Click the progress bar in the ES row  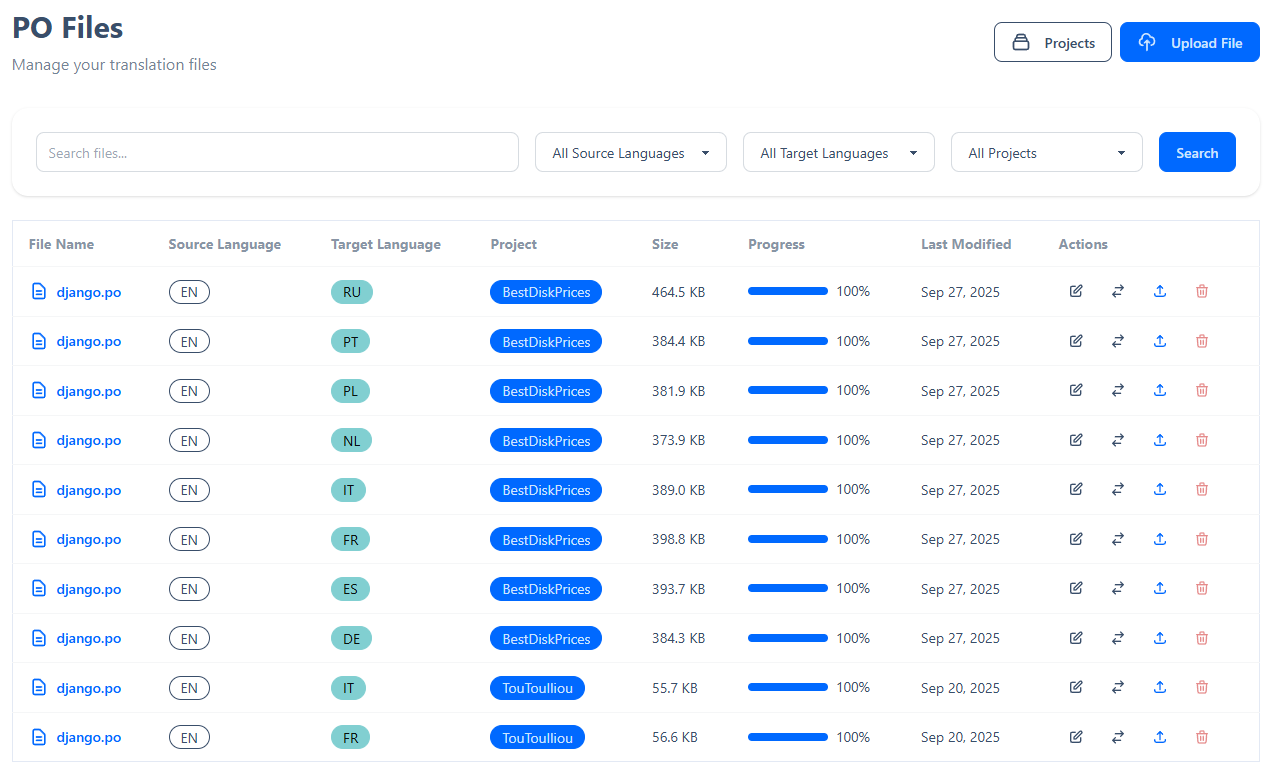[x=787, y=588]
